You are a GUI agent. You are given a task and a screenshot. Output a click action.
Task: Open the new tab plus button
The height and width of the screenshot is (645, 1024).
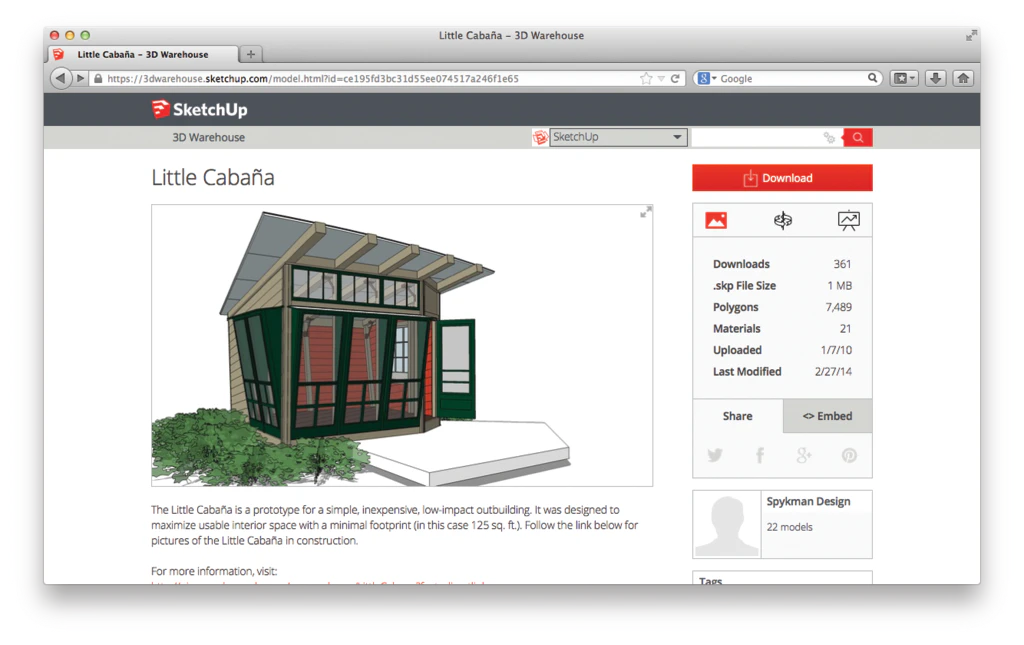(251, 54)
